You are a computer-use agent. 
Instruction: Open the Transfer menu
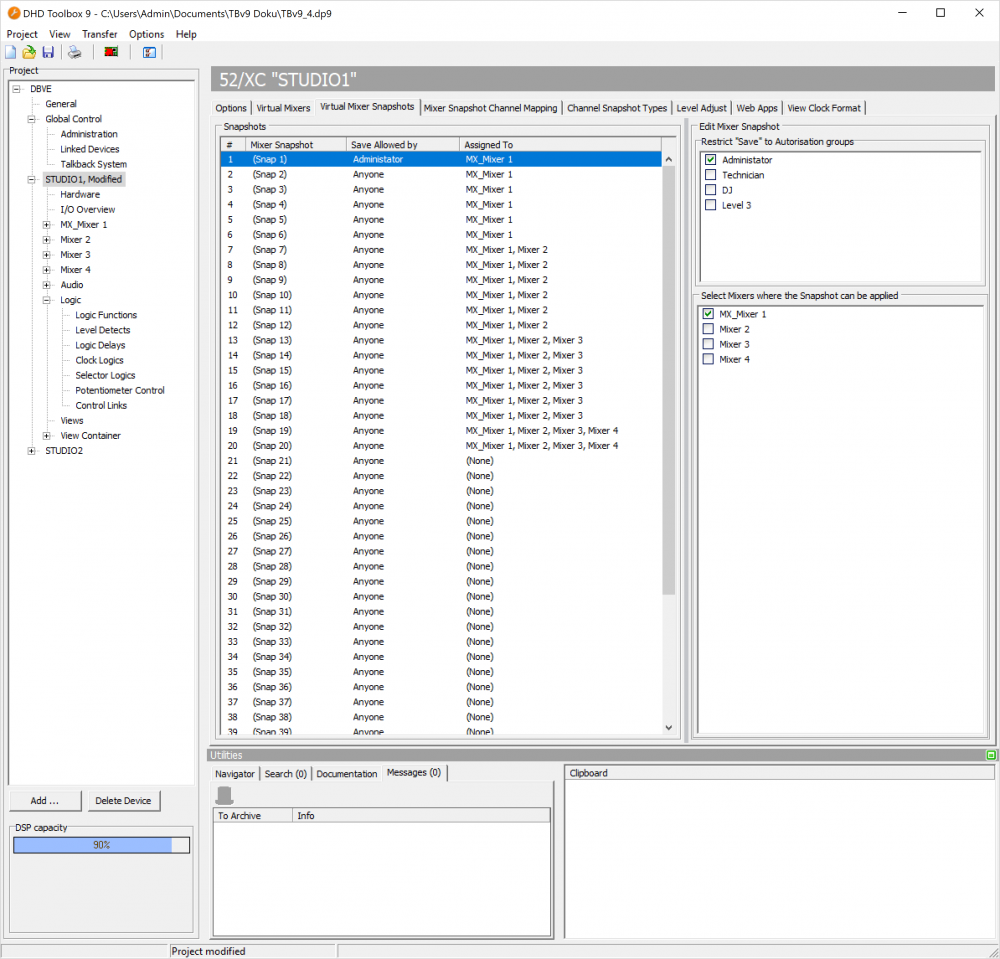[99, 33]
